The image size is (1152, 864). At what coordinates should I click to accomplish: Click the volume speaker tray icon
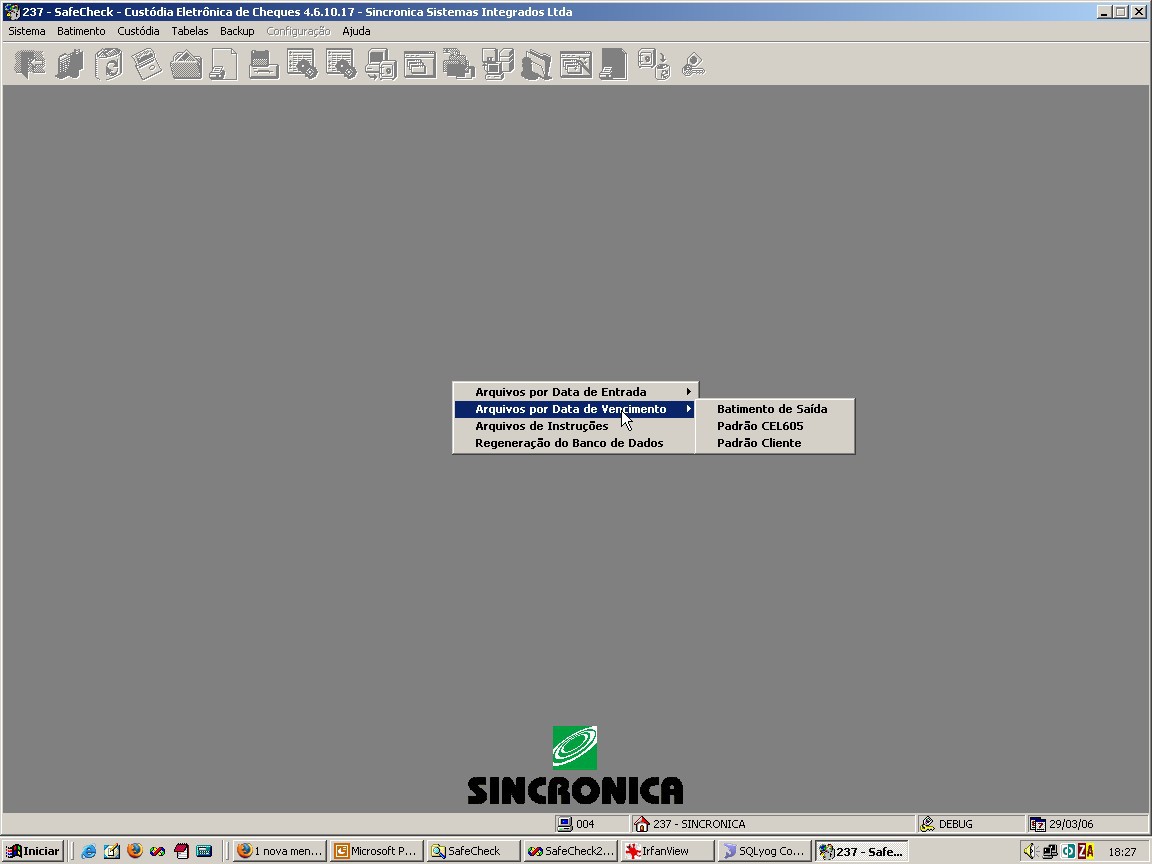click(x=1029, y=851)
